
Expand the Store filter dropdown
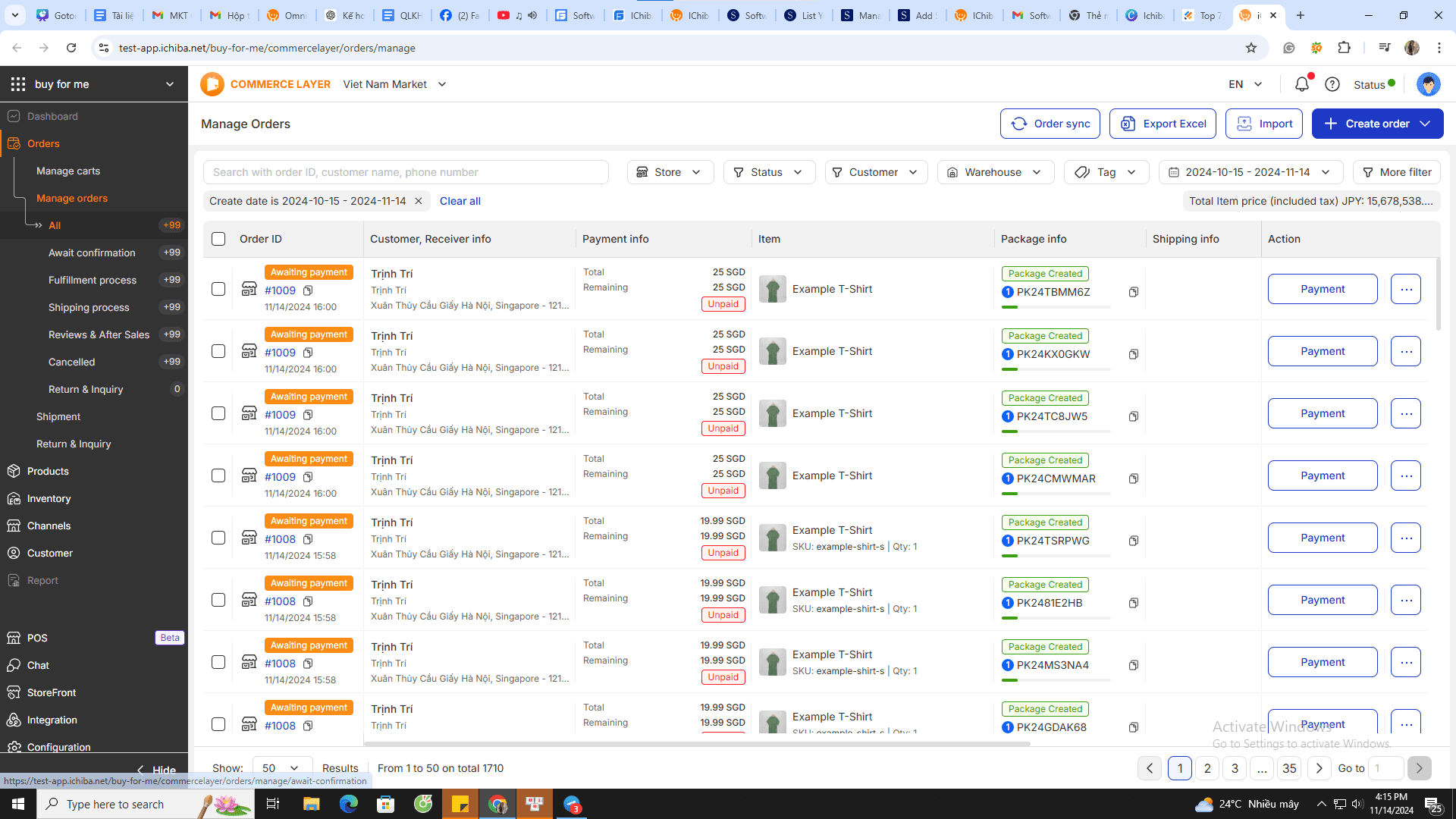coord(670,172)
